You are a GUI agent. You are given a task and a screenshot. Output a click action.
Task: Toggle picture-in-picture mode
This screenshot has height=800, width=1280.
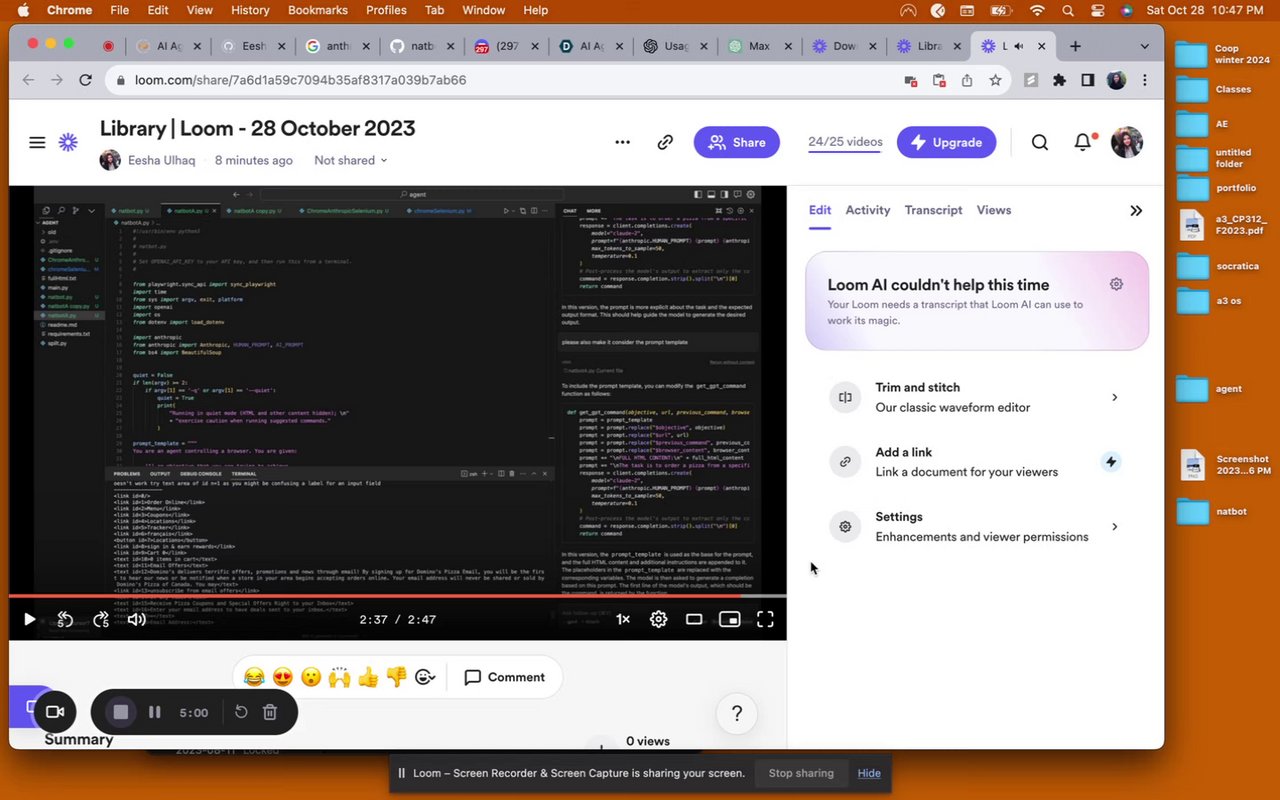[730, 619]
